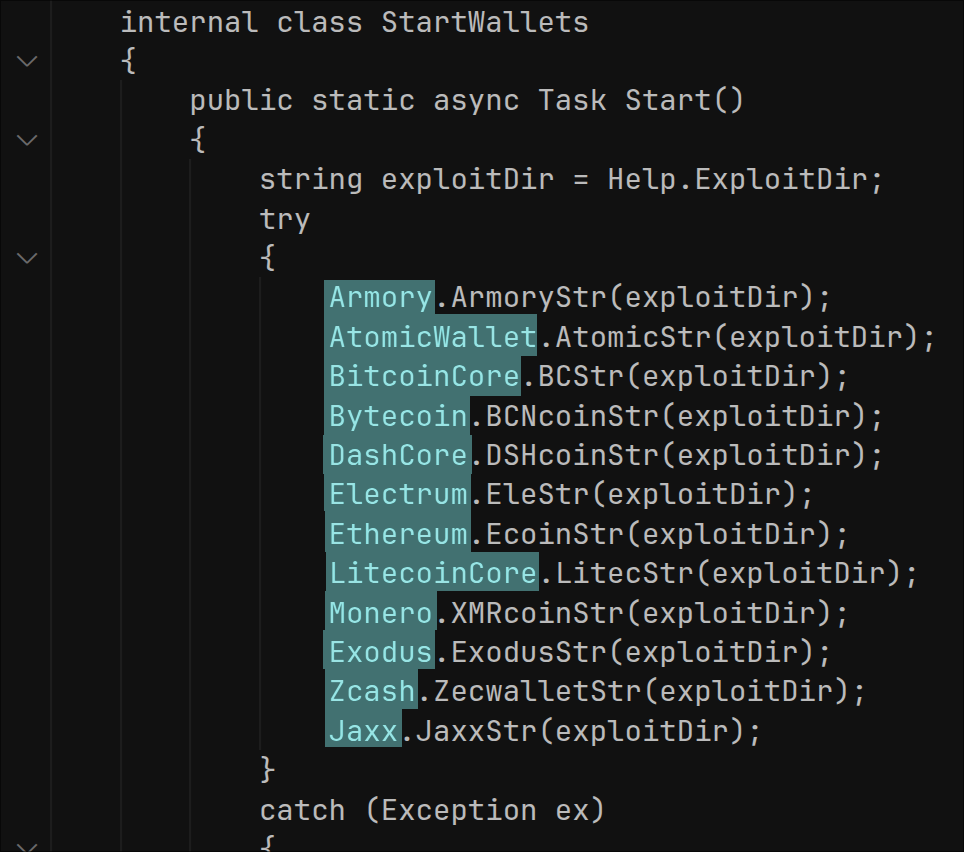Screen dimensions: 964x852
Task: Fold the try block using gutter chevron
Action: point(27,258)
